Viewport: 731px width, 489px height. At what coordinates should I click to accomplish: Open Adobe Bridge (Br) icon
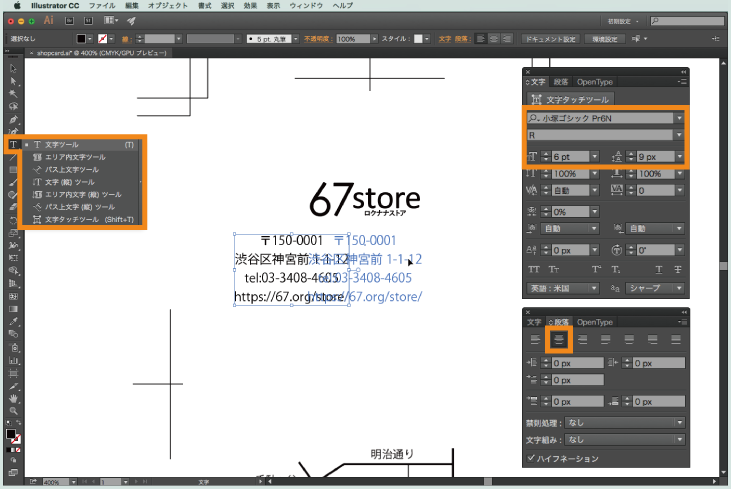(69, 21)
